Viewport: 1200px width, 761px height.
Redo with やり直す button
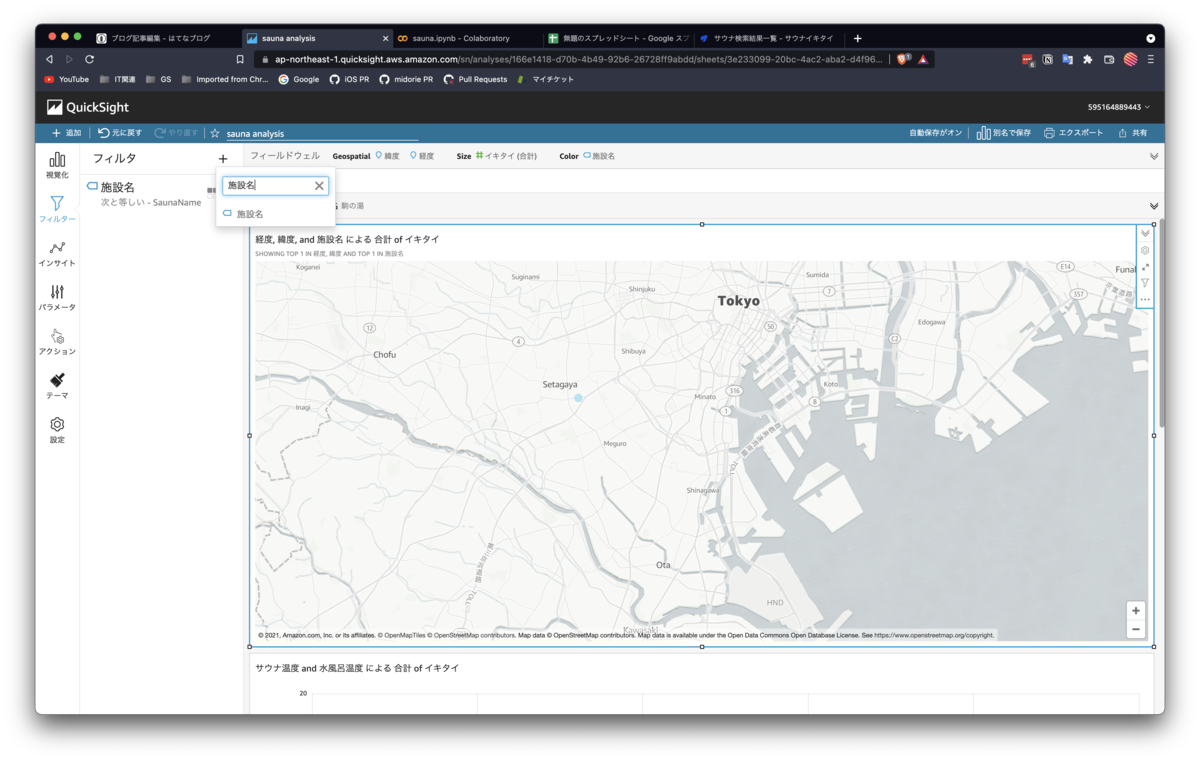pos(176,133)
